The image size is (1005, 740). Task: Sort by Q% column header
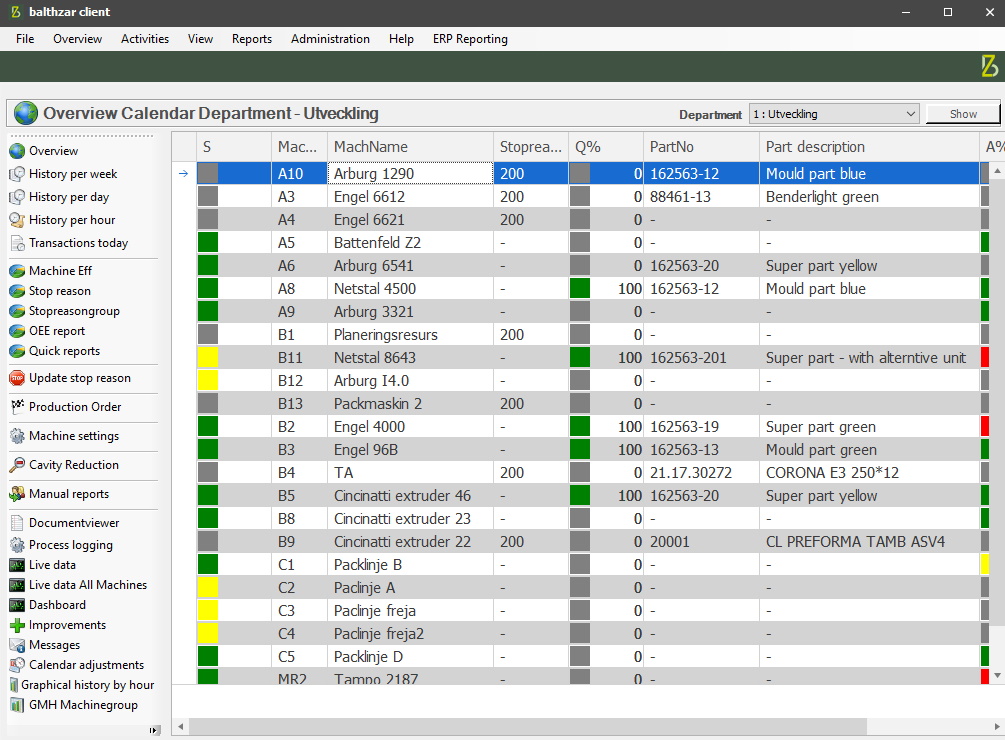tap(606, 147)
